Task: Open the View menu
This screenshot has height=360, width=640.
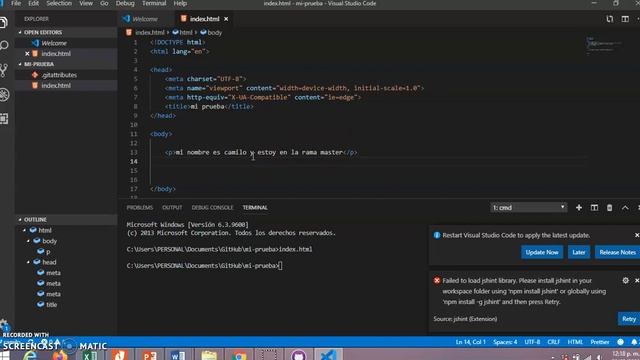Action: click(86, 3)
